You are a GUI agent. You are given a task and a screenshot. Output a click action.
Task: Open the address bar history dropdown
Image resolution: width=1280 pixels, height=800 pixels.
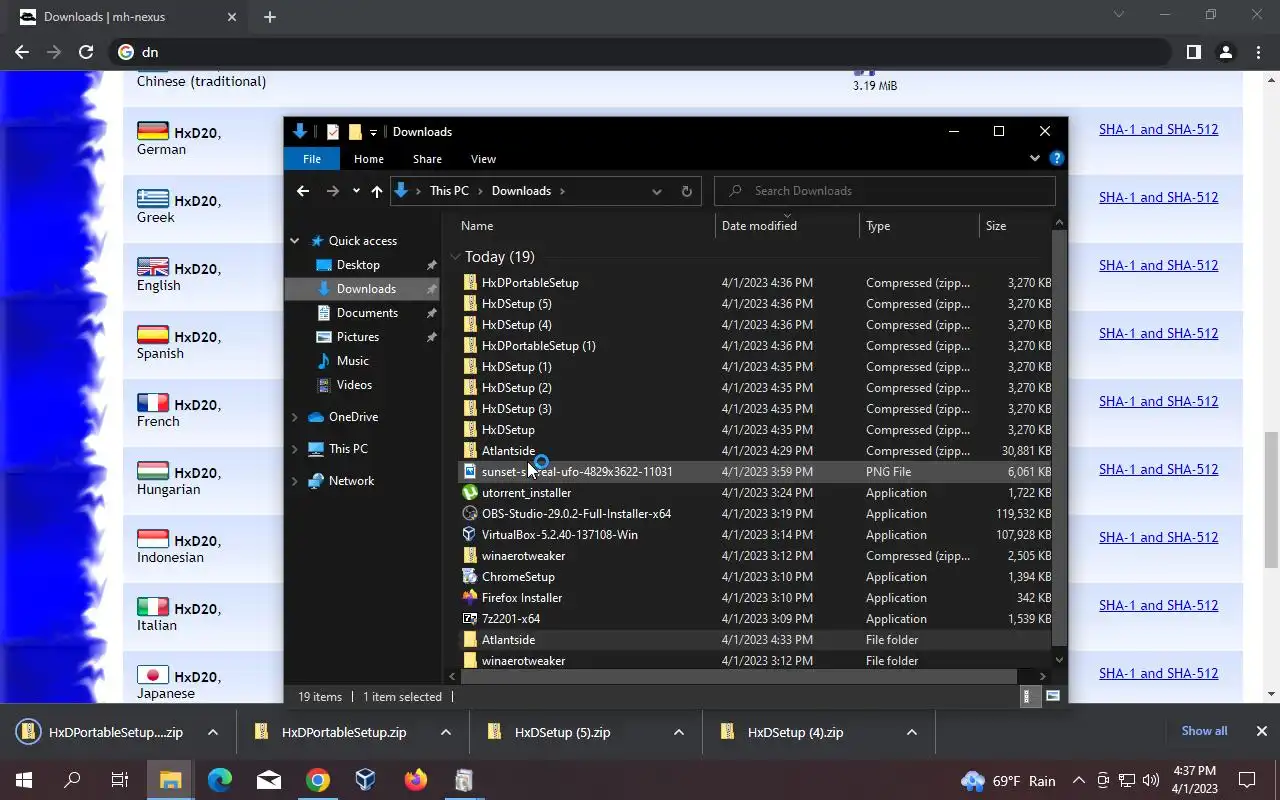(656, 191)
